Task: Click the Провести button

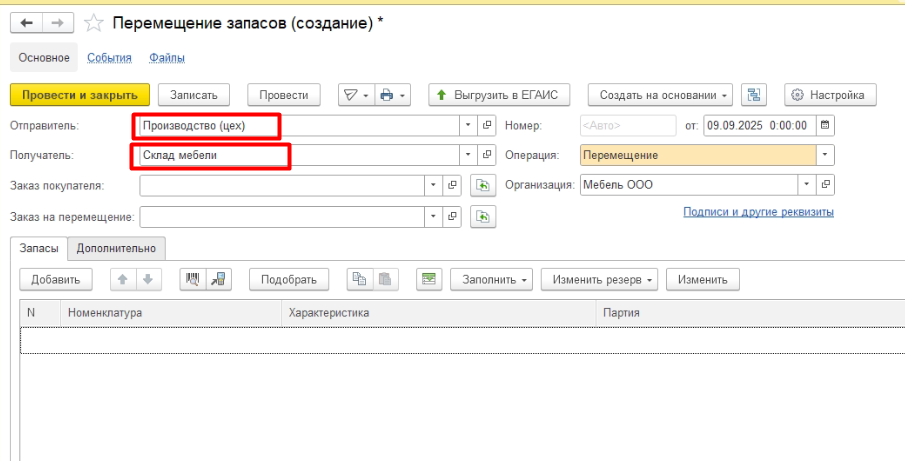Action: (283, 95)
